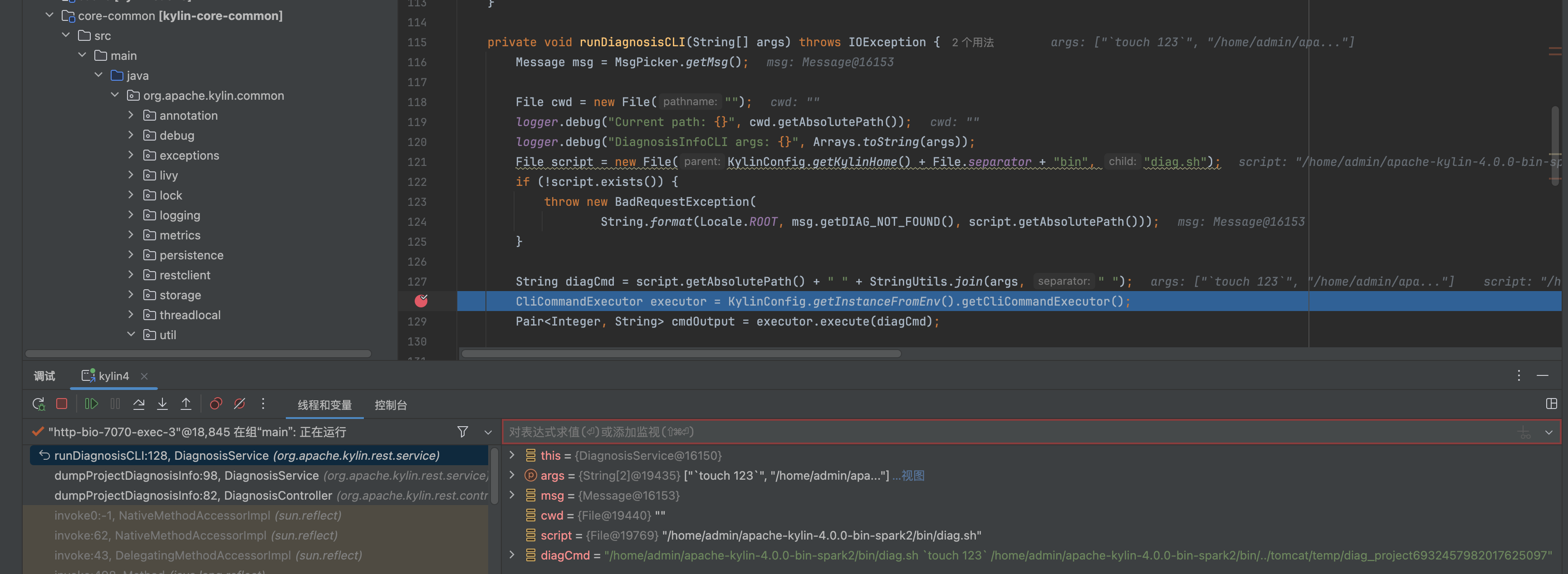Collapse the core-common module node
Image resolution: width=1568 pixels, height=574 pixels.
(x=49, y=15)
